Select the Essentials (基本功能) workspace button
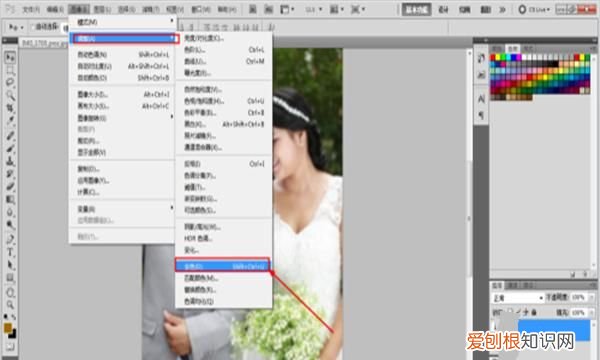The width and height of the screenshot is (600, 360). 416,10
